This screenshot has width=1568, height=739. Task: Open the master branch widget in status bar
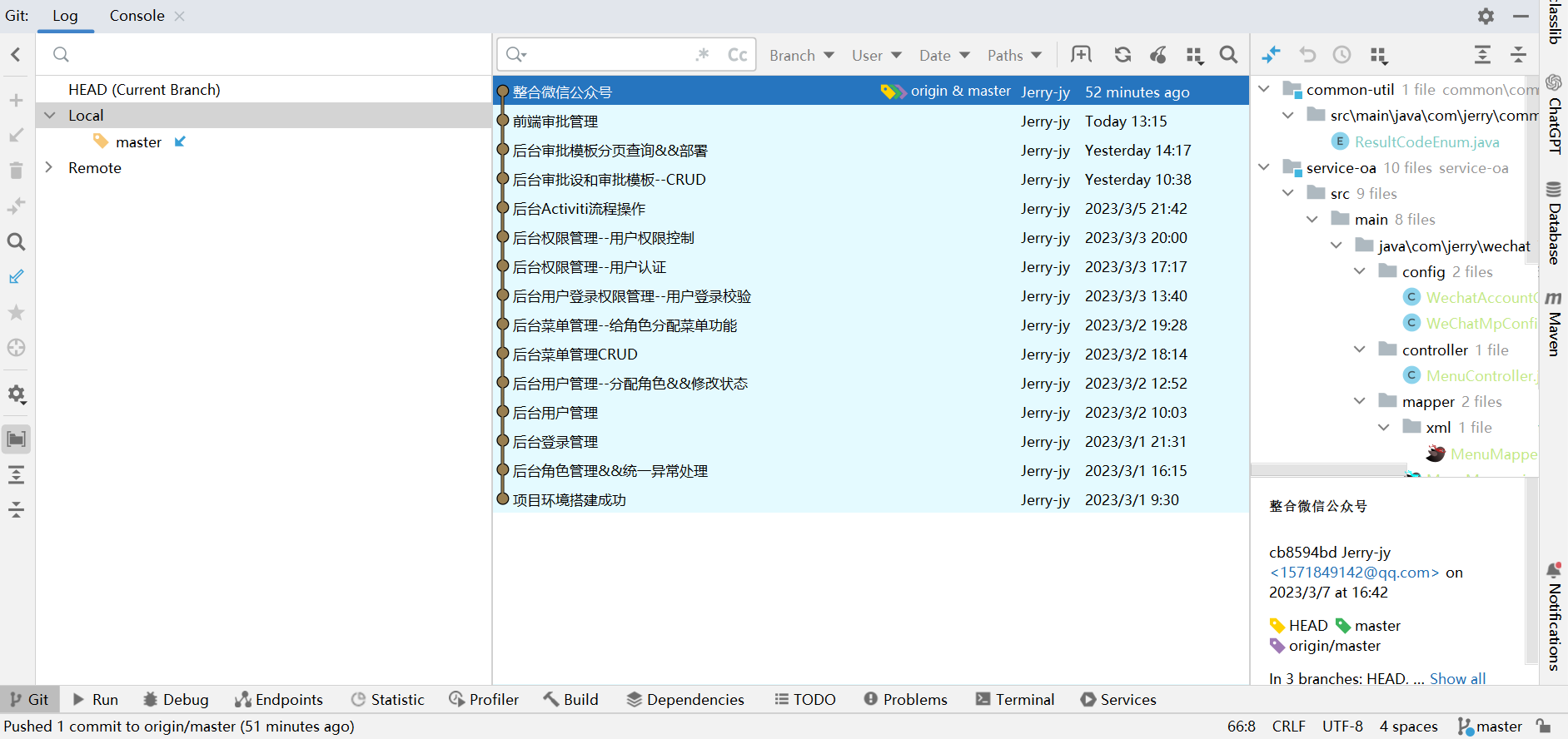tap(1490, 727)
